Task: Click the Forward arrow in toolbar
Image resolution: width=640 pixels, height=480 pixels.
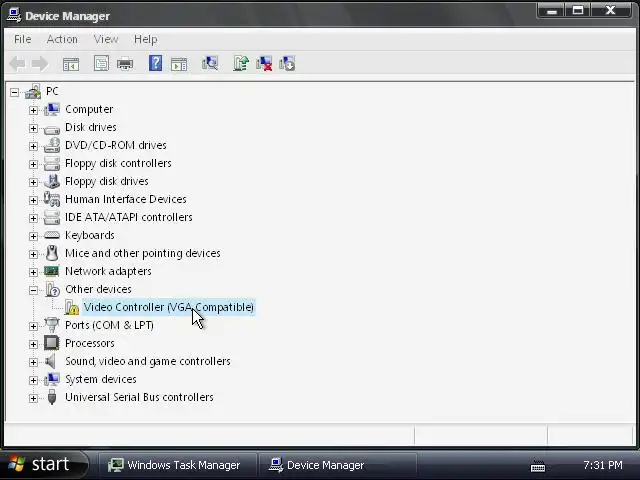Action: tap(40, 64)
